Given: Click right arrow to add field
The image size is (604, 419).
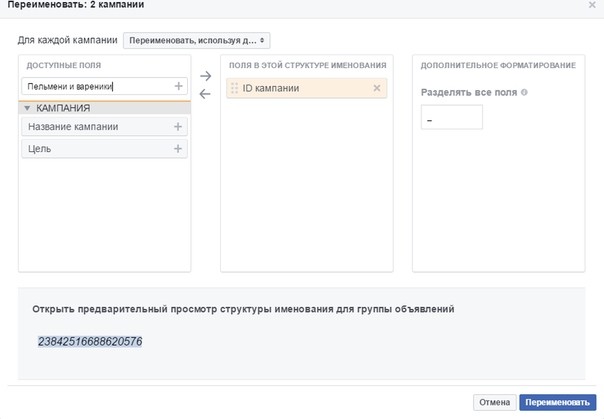Looking at the screenshot, I should coord(206,76).
